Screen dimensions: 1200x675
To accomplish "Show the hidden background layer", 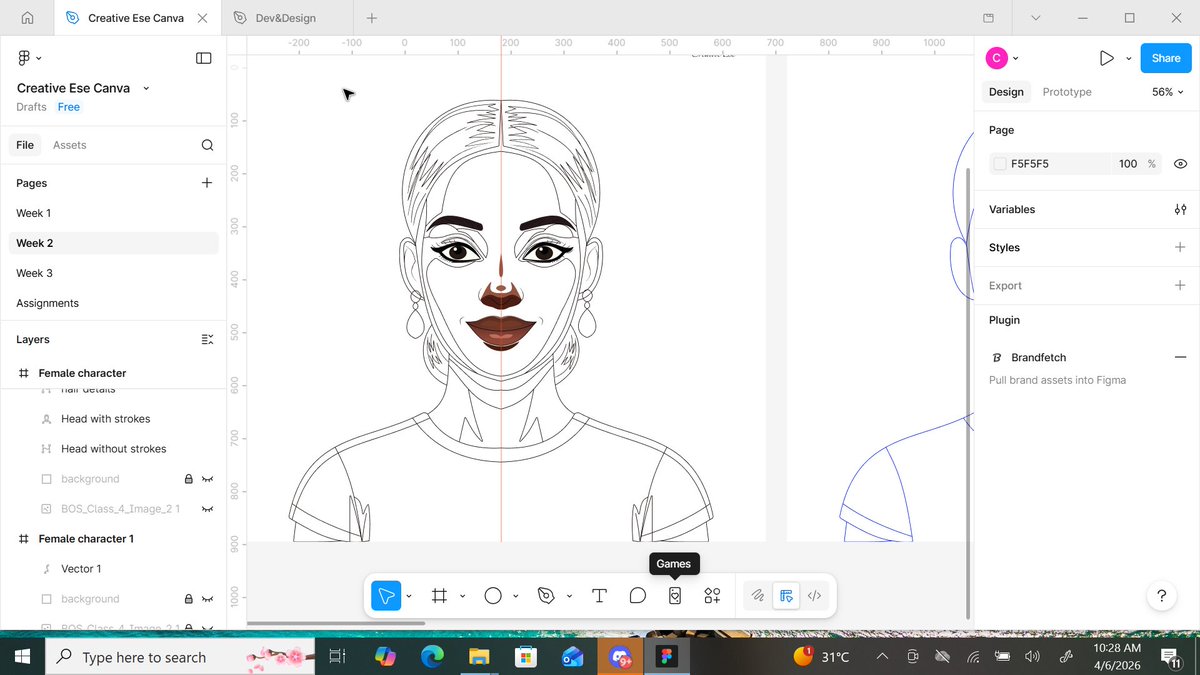I will point(208,478).
